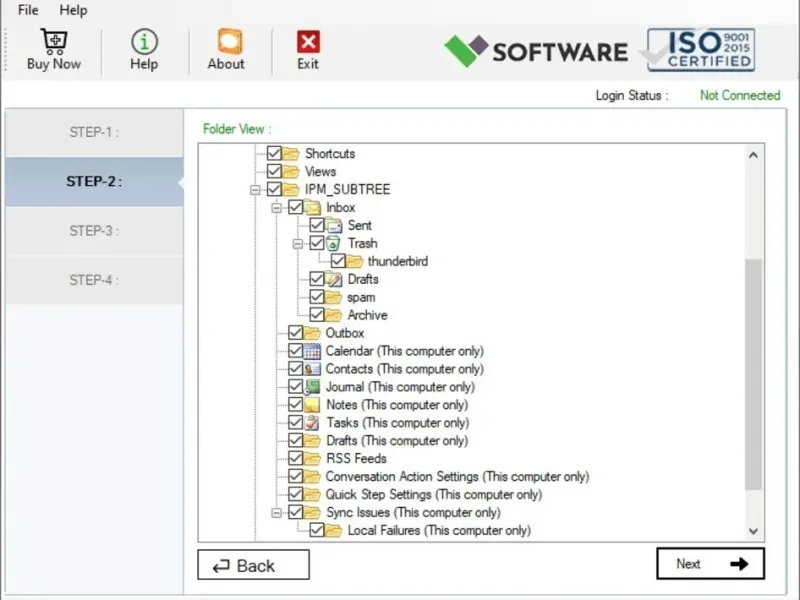Click the Folder View label

coord(237,129)
